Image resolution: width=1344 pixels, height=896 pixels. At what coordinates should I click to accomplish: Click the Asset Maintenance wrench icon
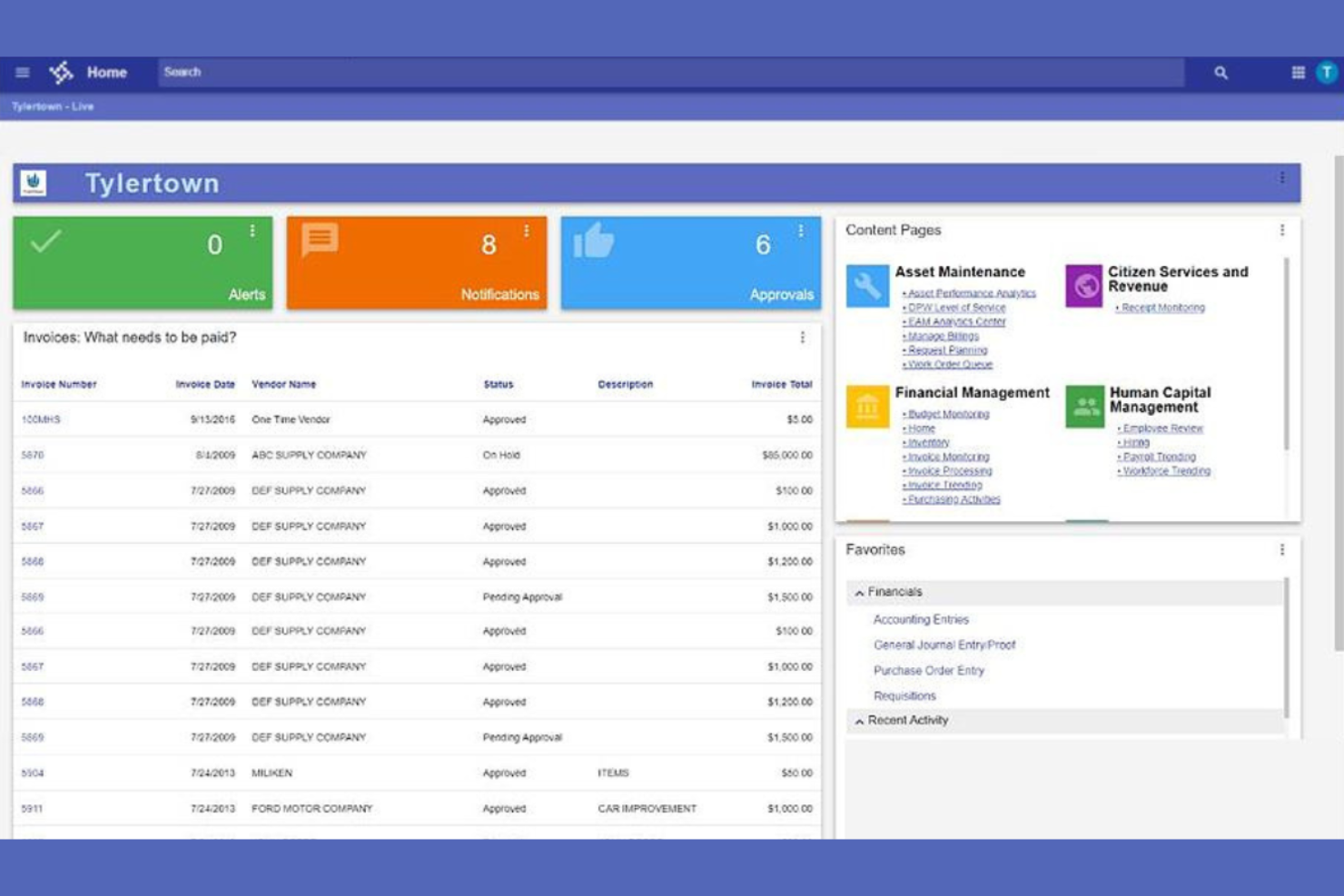[x=867, y=286]
